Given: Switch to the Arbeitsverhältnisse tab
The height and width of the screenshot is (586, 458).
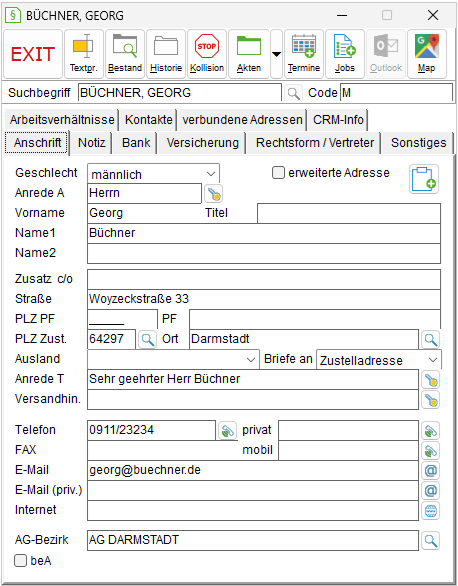Looking at the screenshot, I should [62, 120].
